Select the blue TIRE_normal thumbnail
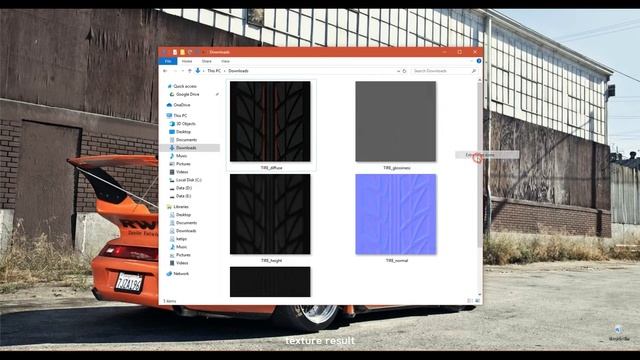The width and height of the screenshot is (640, 360). coord(396,214)
